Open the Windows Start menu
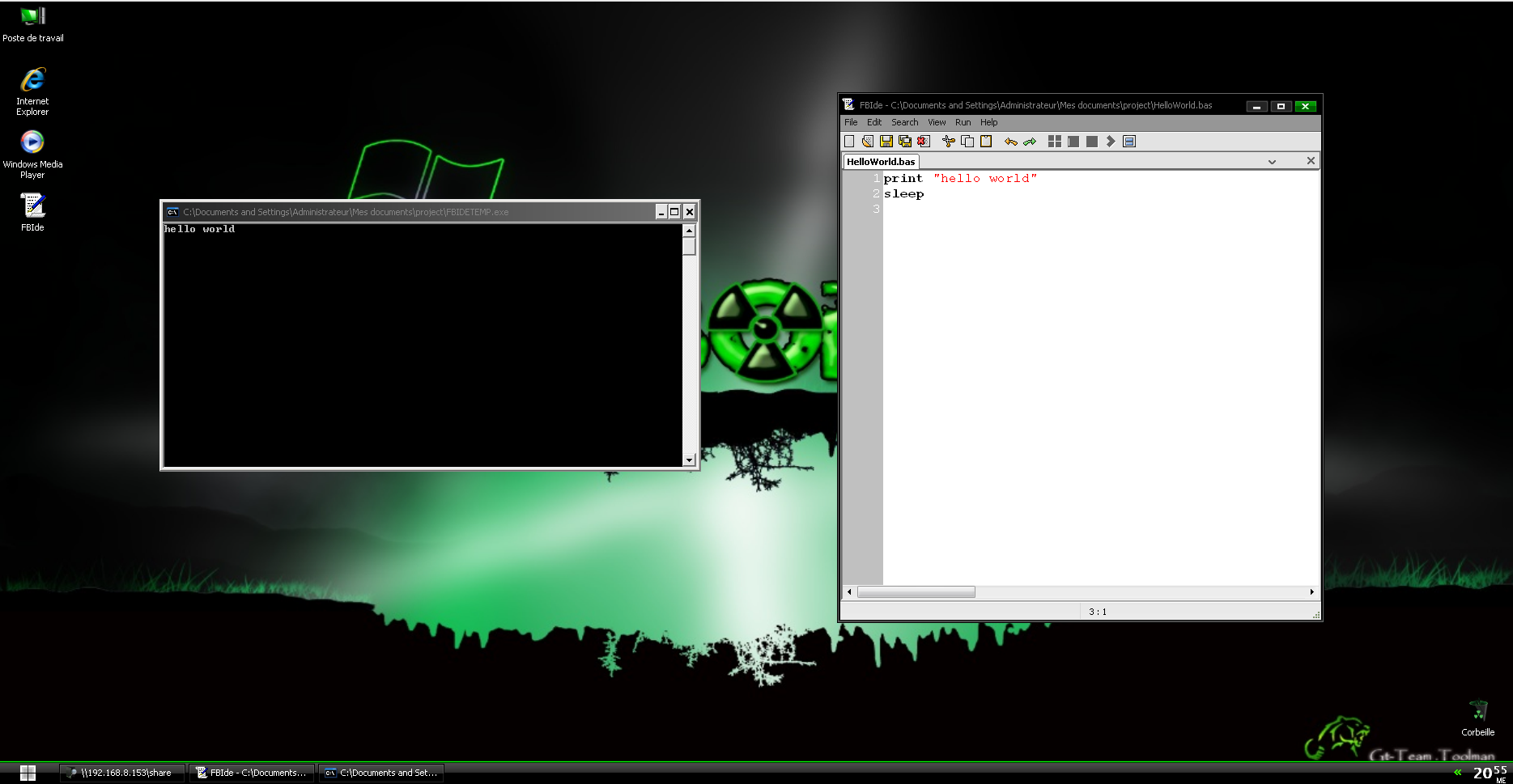The width and height of the screenshot is (1513, 784). pyautogui.click(x=28, y=773)
